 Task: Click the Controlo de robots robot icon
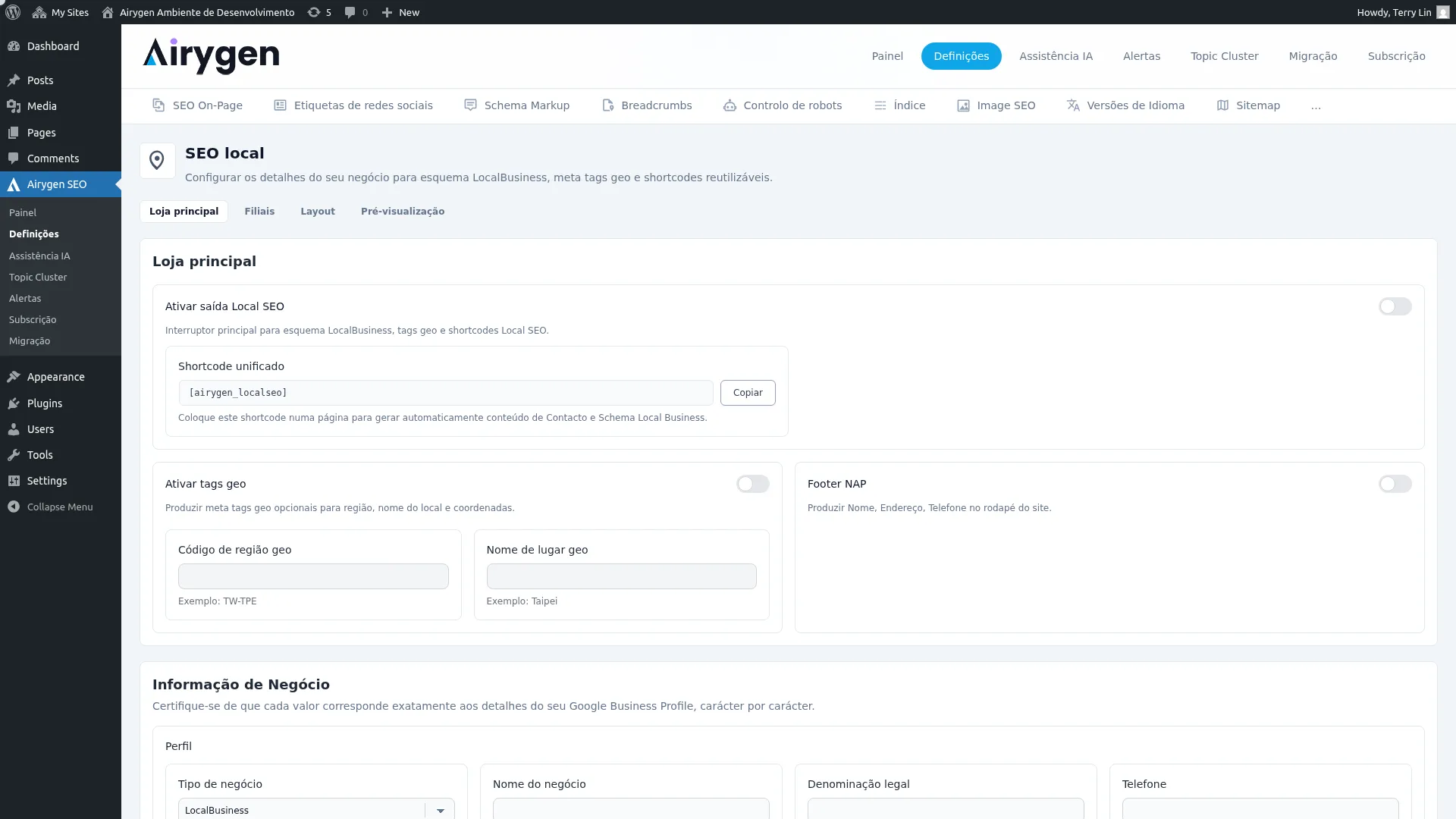click(730, 105)
